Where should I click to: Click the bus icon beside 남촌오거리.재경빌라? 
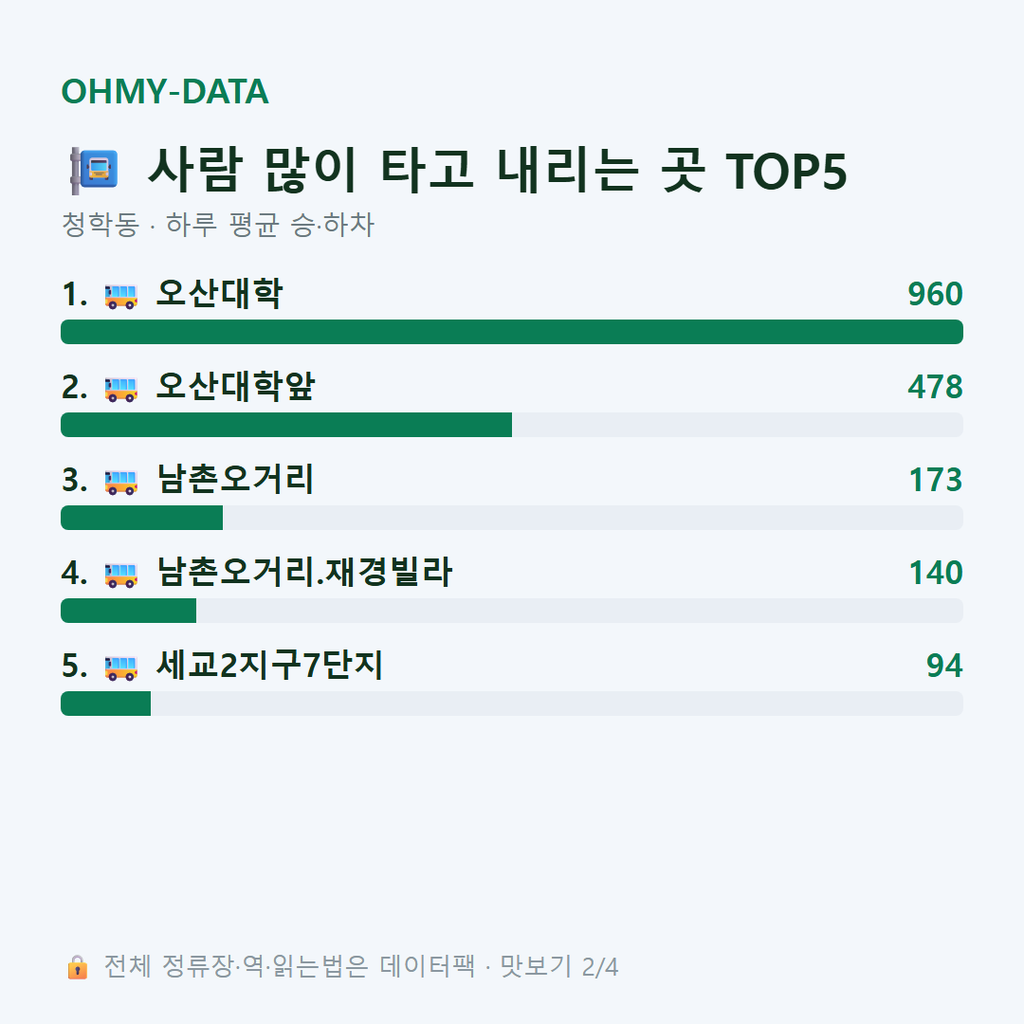tap(121, 575)
